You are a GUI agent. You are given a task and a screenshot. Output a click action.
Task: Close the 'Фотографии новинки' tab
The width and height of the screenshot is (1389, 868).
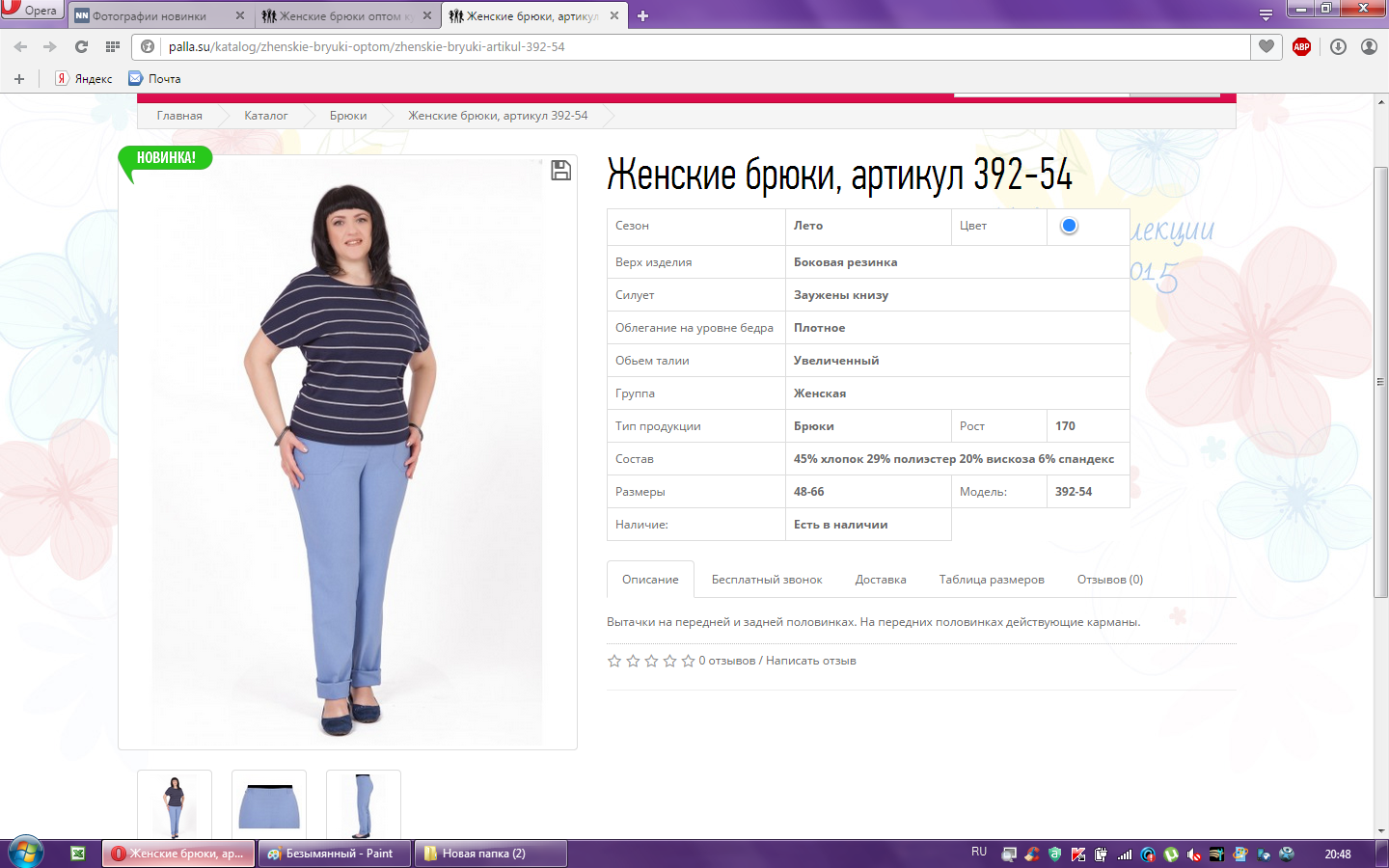tap(240, 15)
